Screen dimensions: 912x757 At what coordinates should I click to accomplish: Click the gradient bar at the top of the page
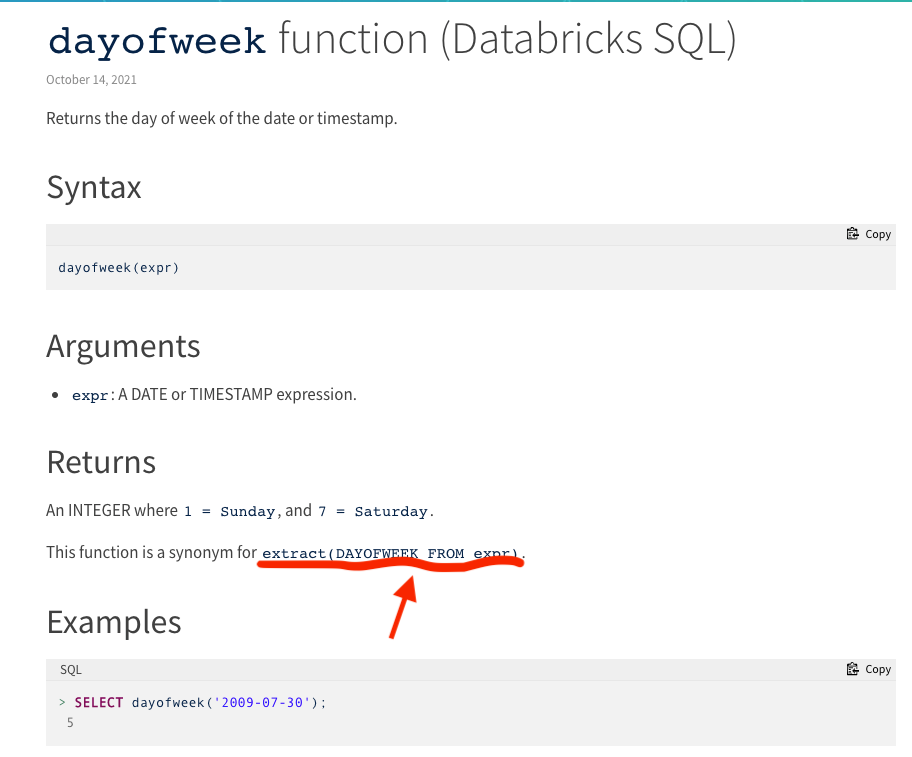456,3
